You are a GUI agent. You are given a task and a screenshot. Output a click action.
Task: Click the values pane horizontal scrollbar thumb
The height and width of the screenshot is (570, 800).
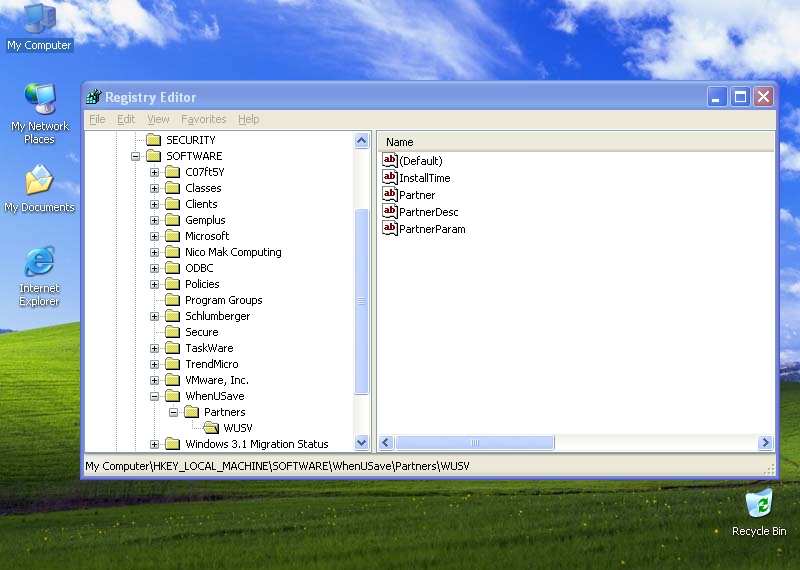pos(474,442)
